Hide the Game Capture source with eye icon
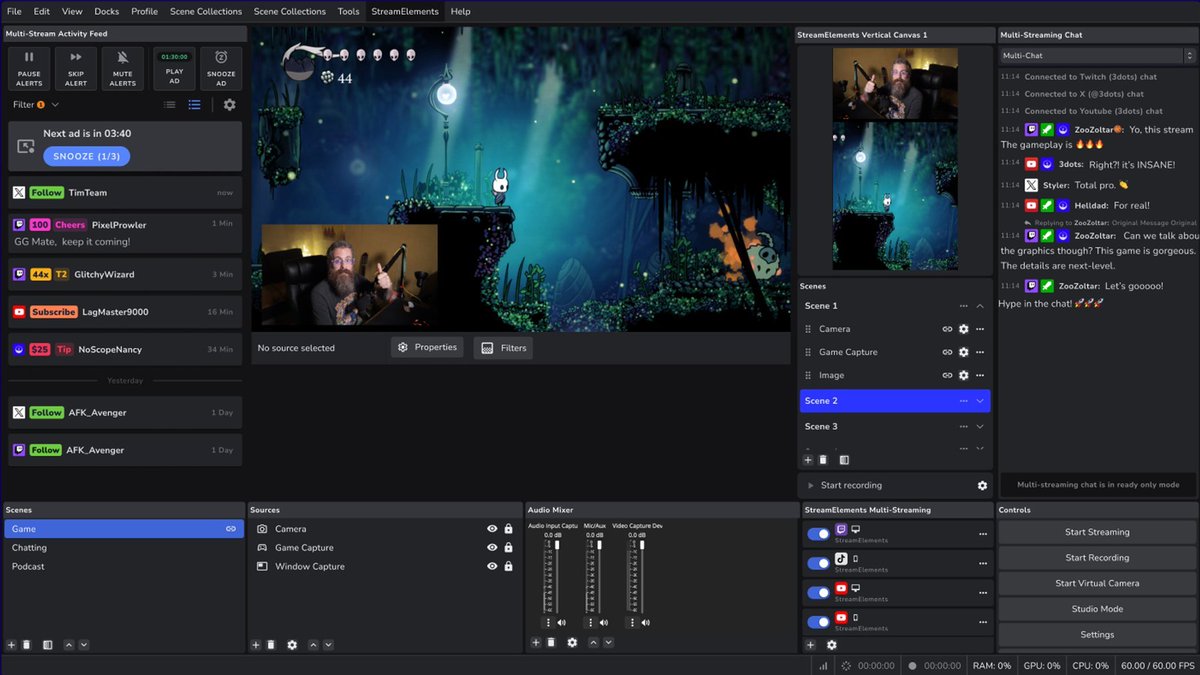This screenshot has height=675, width=1200. coord(492,548)
